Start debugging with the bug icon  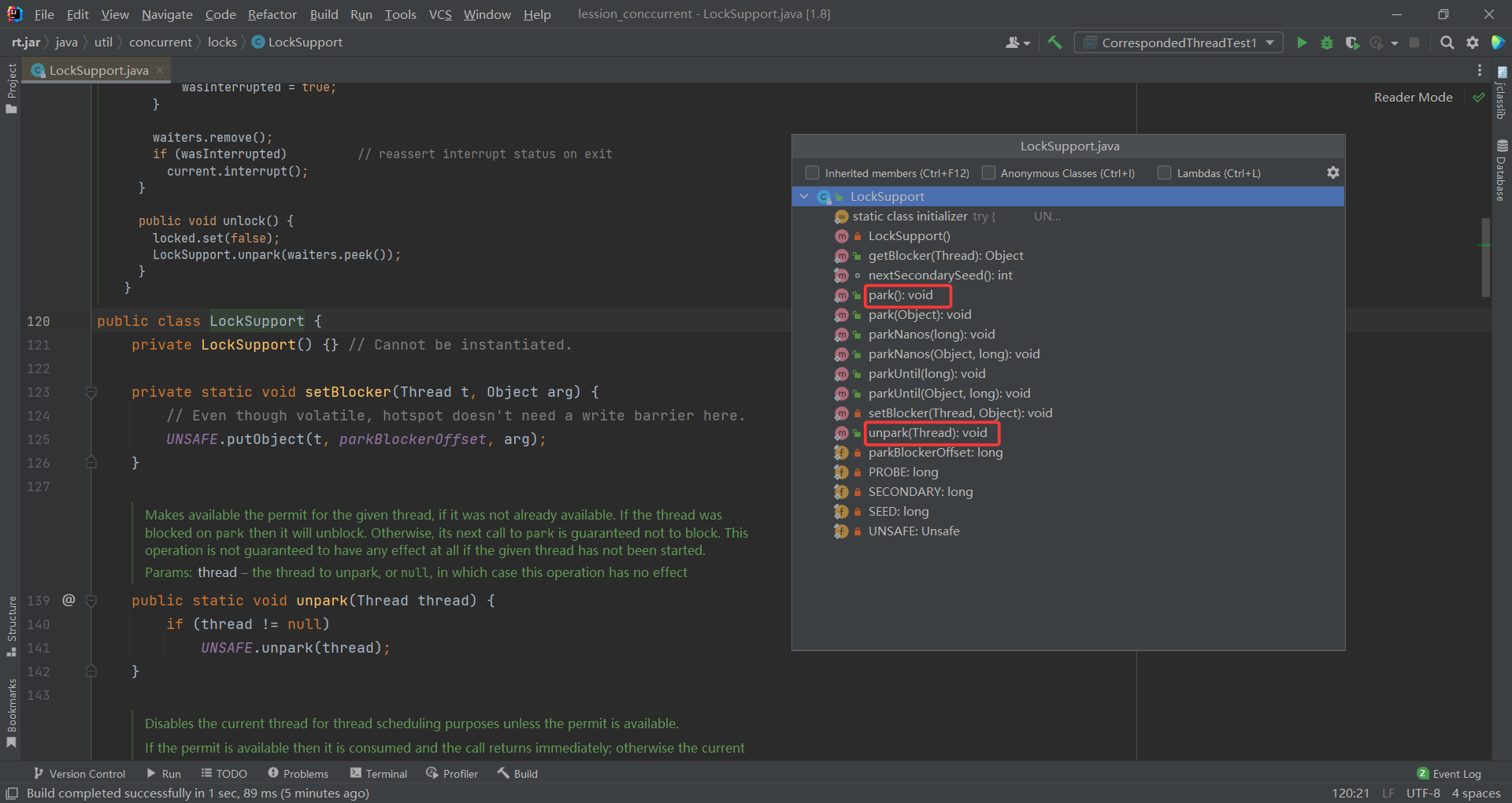1327,43
